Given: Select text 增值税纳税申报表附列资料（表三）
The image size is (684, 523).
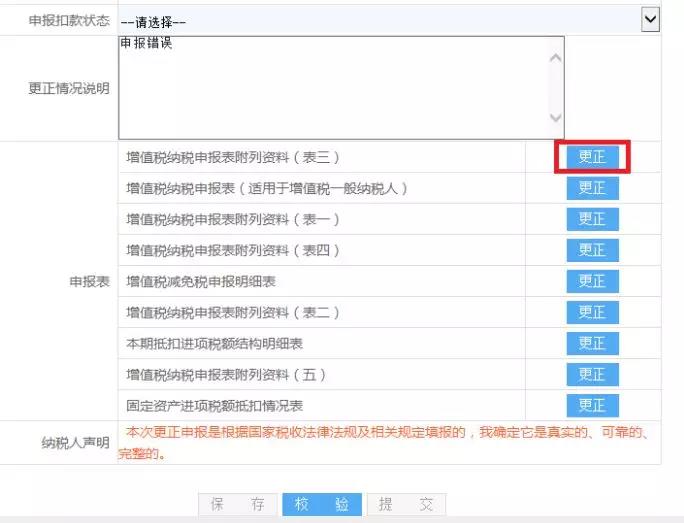Looking at the screenshot, I should click(233, 157).
